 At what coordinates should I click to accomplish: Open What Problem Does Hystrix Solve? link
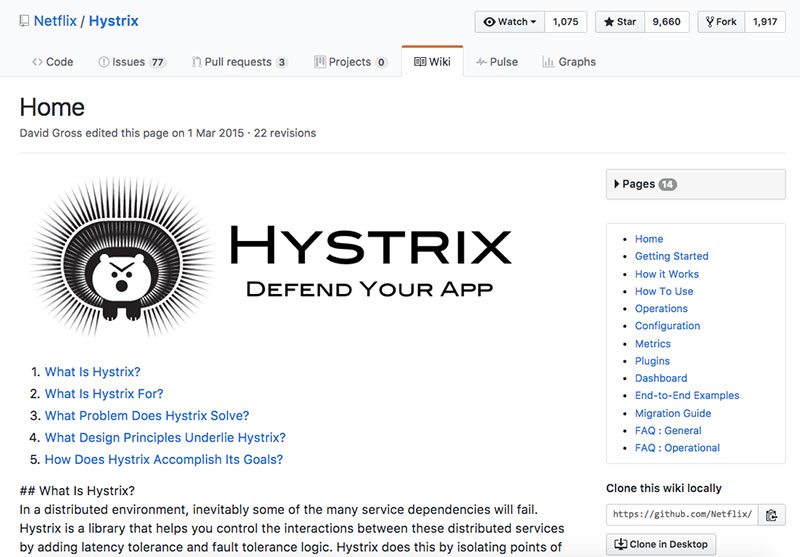147,416
